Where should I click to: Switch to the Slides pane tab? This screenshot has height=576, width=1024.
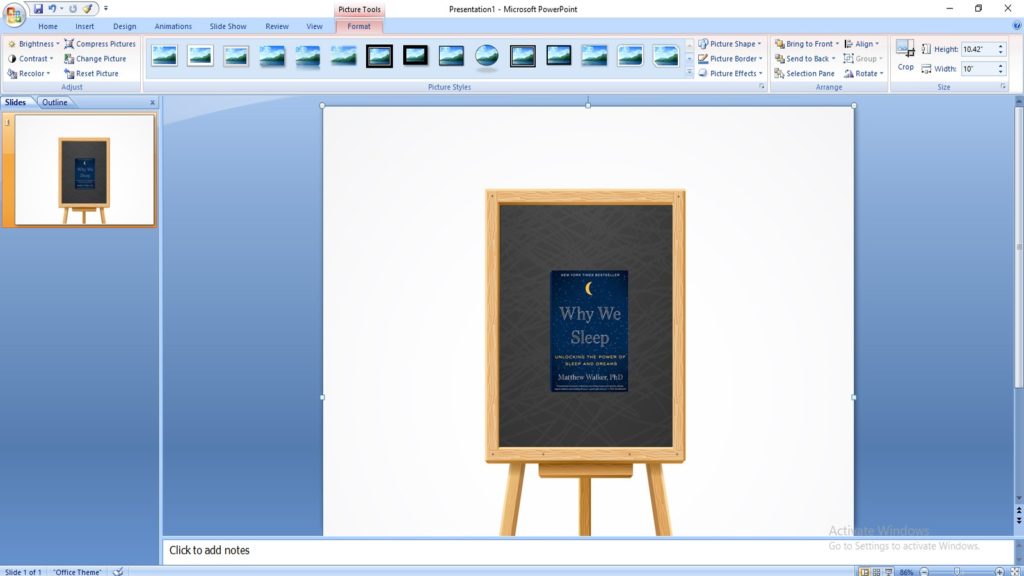[16, 102]
